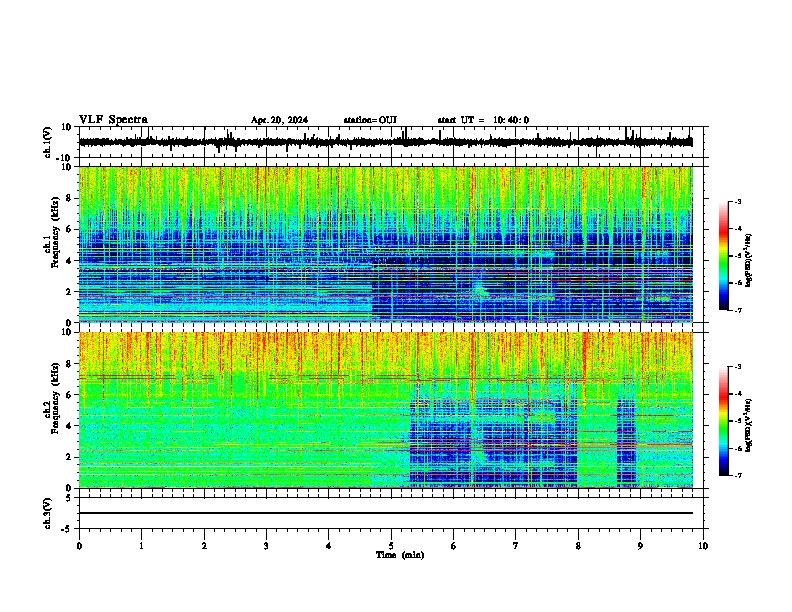Click the '0' tick on Time axis

[x=79, y=546]
